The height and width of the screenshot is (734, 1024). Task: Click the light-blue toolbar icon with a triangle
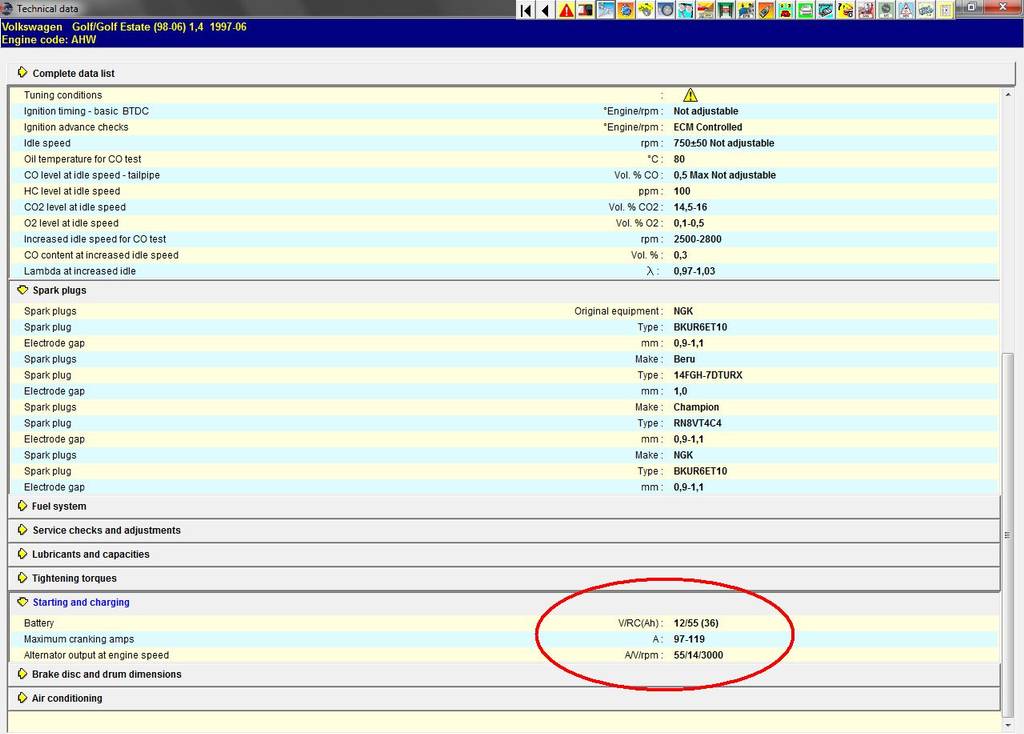coord(905,10)
